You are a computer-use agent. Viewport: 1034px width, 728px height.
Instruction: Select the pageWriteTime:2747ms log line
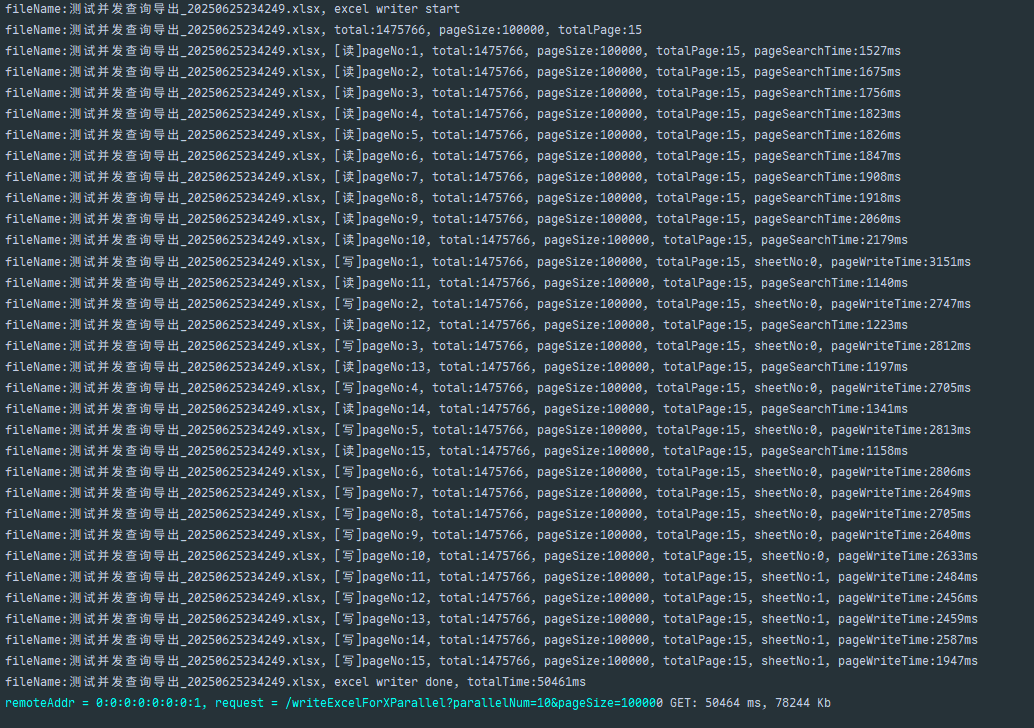click(x=487, y=304)
